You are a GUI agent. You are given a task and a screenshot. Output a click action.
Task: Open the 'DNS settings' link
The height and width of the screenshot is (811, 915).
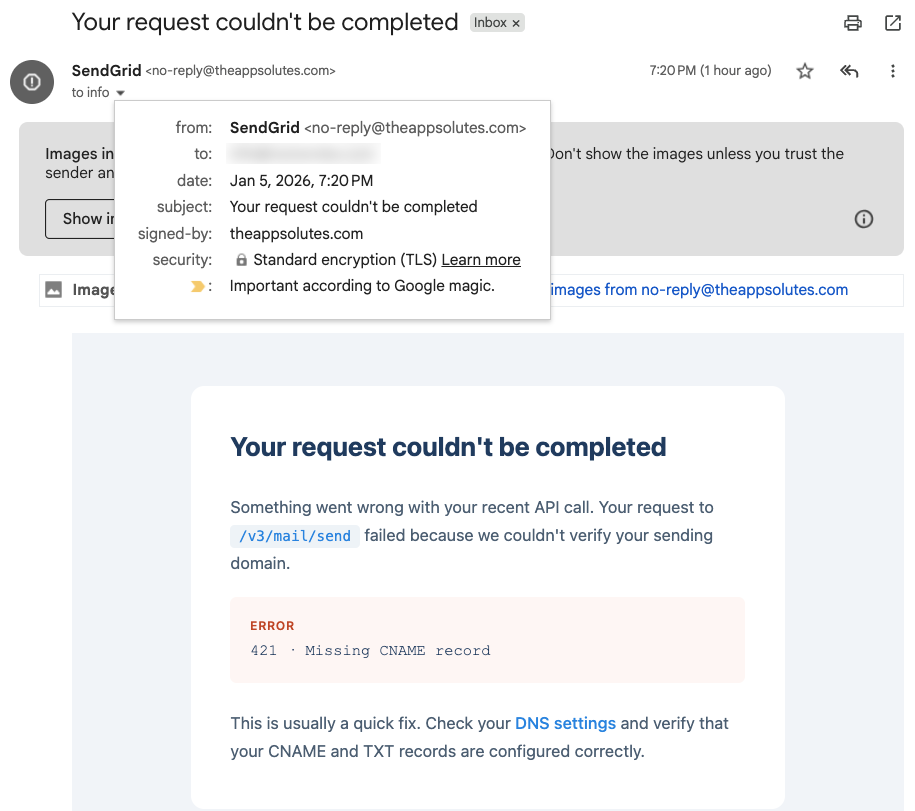click(565, 723)
